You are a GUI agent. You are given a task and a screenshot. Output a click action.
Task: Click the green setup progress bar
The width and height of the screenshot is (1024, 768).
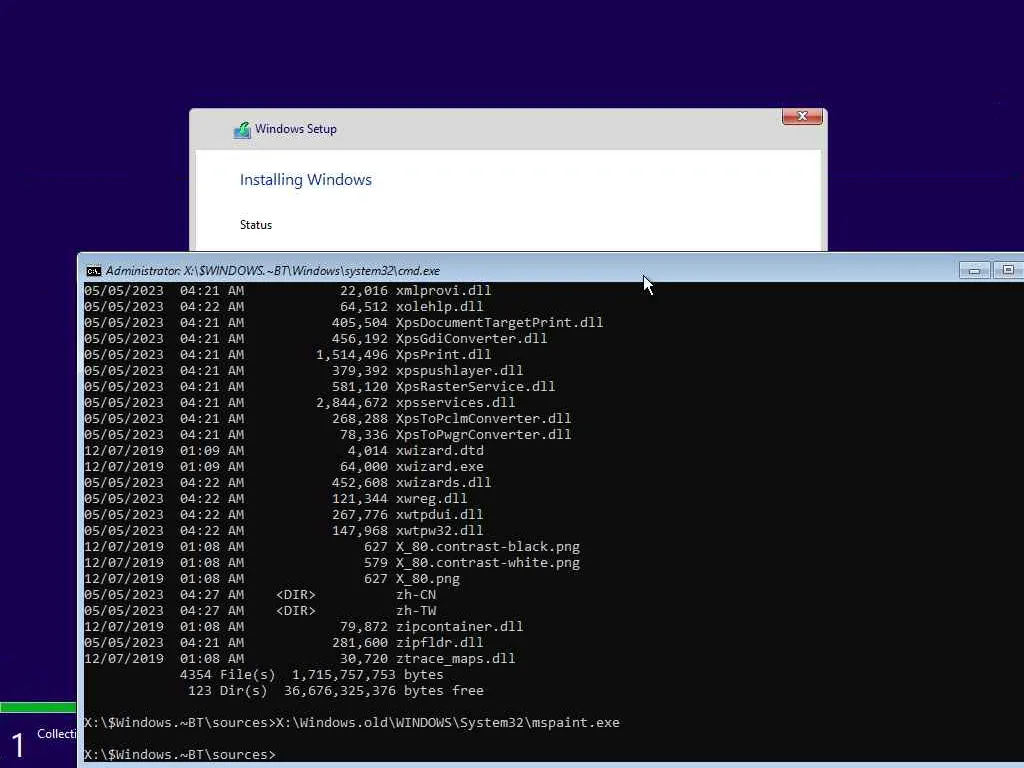(38, 707)
